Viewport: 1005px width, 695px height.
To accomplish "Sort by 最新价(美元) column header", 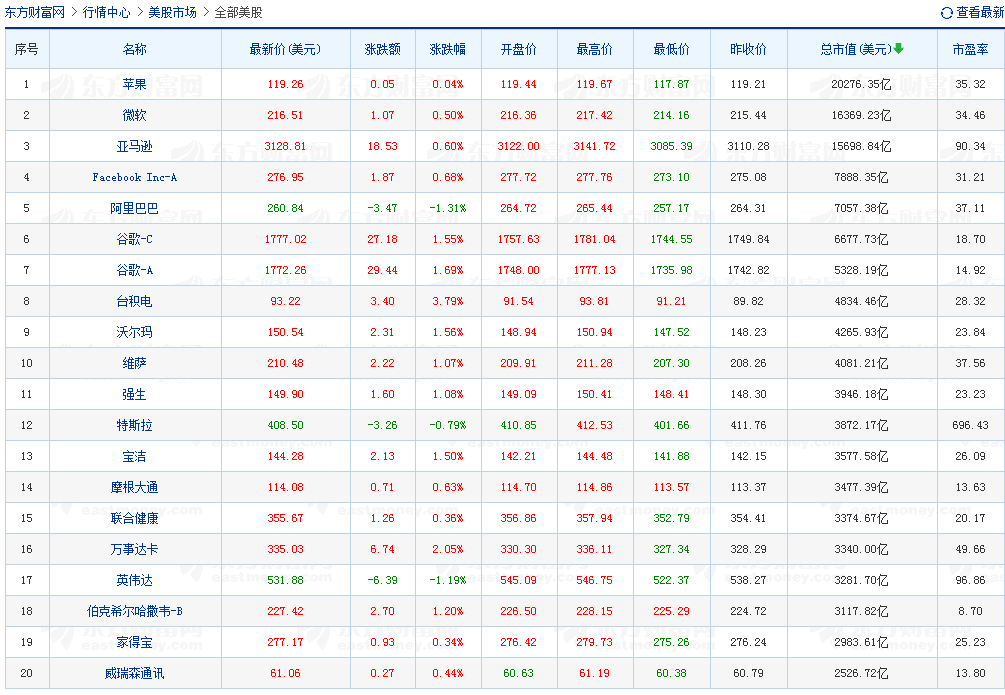I will [x=285, y=49].
